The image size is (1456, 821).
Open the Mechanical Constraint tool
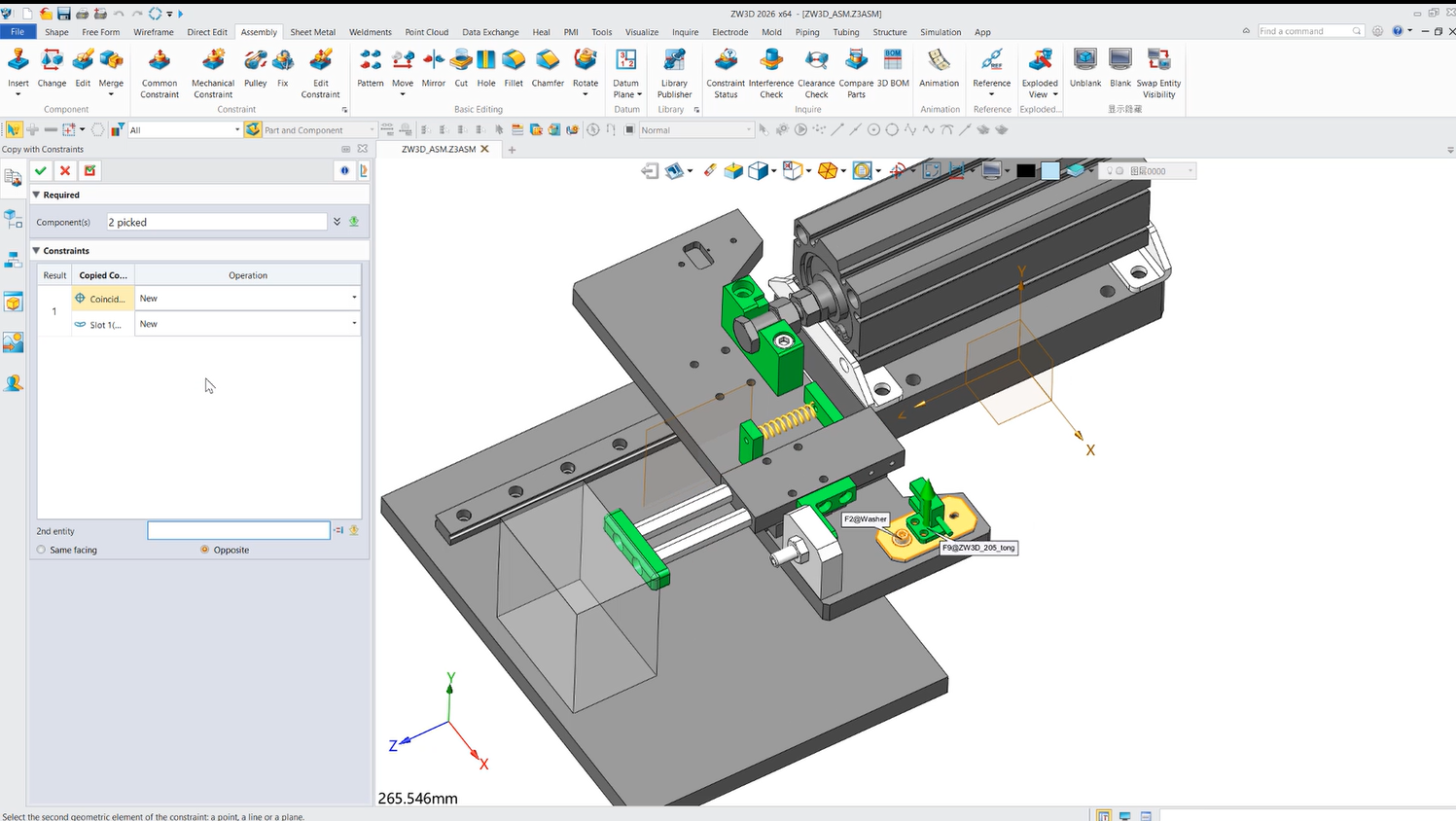pos(213,62)
